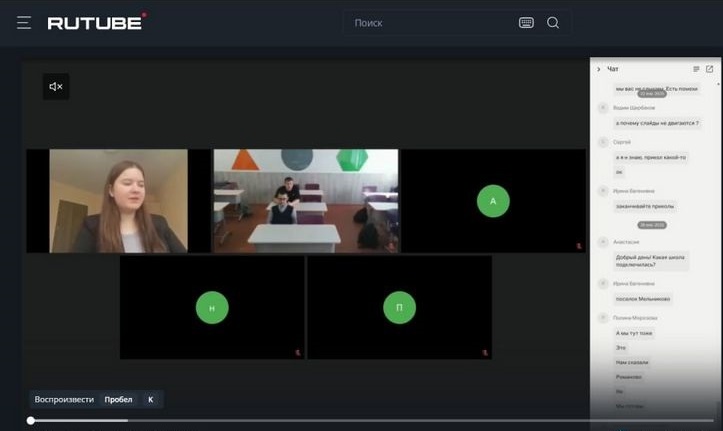This screenshot has width=723, height=431.
Task: Click the green П participant avatar
Action: pos(399,307)
